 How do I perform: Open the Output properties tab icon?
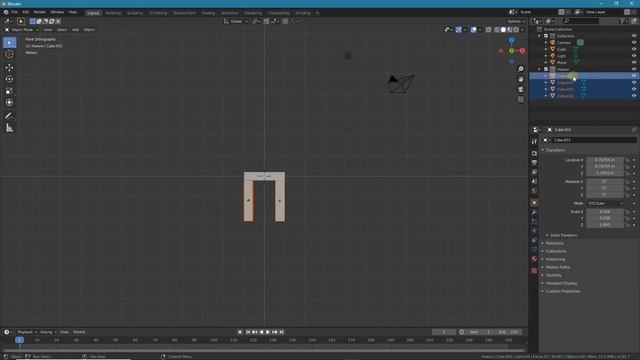click(534, 162)
